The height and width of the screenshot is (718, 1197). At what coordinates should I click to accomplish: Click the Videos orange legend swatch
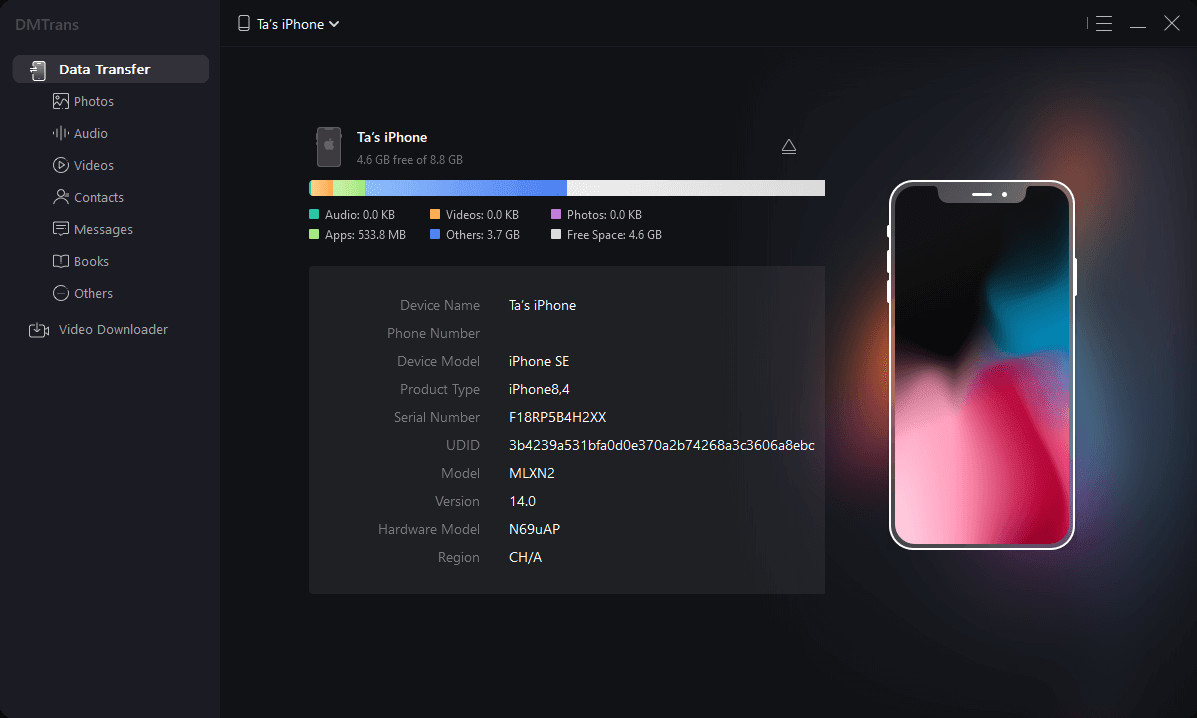[435, 214]
